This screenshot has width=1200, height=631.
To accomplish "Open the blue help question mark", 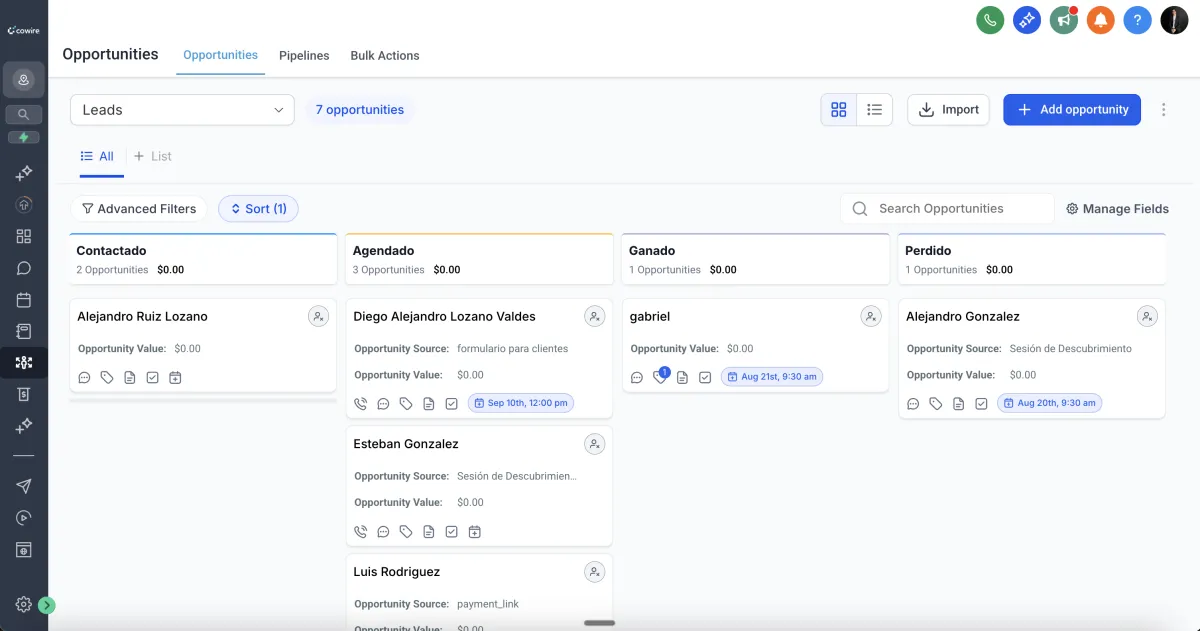I will tap(1137, 20).
